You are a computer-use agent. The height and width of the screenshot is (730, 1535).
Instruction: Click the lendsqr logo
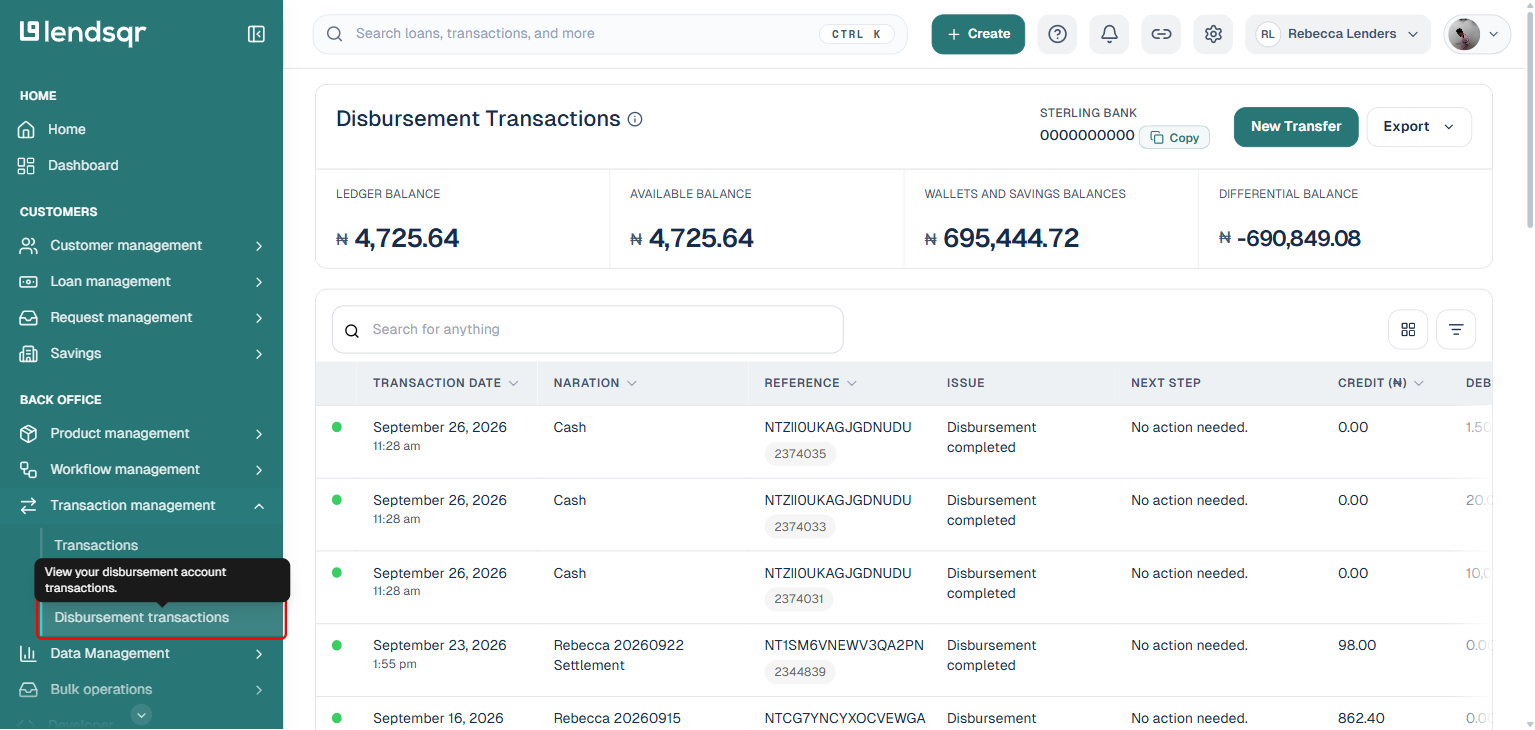83,33
